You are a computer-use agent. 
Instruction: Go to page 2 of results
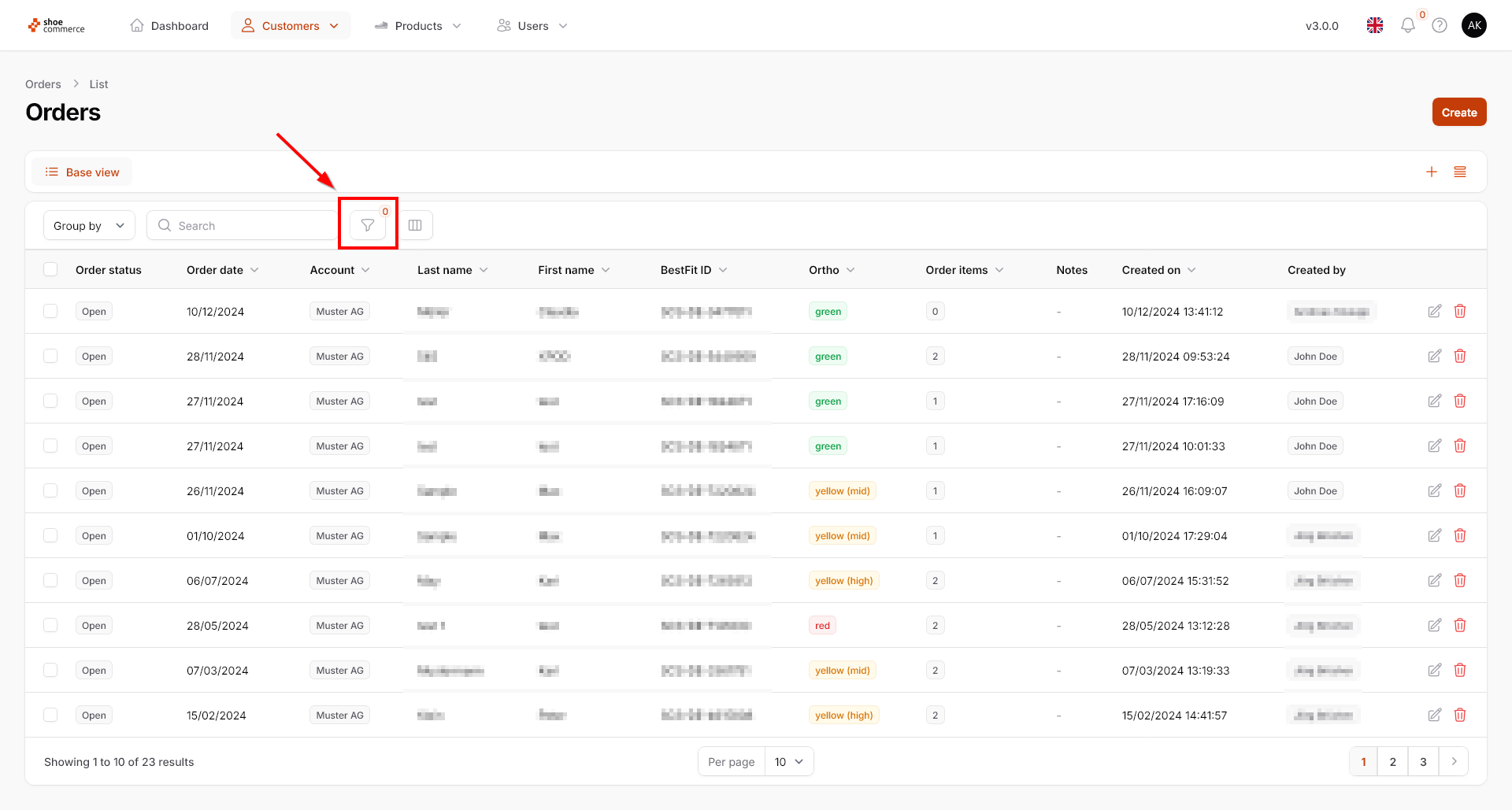[1392, 761]
